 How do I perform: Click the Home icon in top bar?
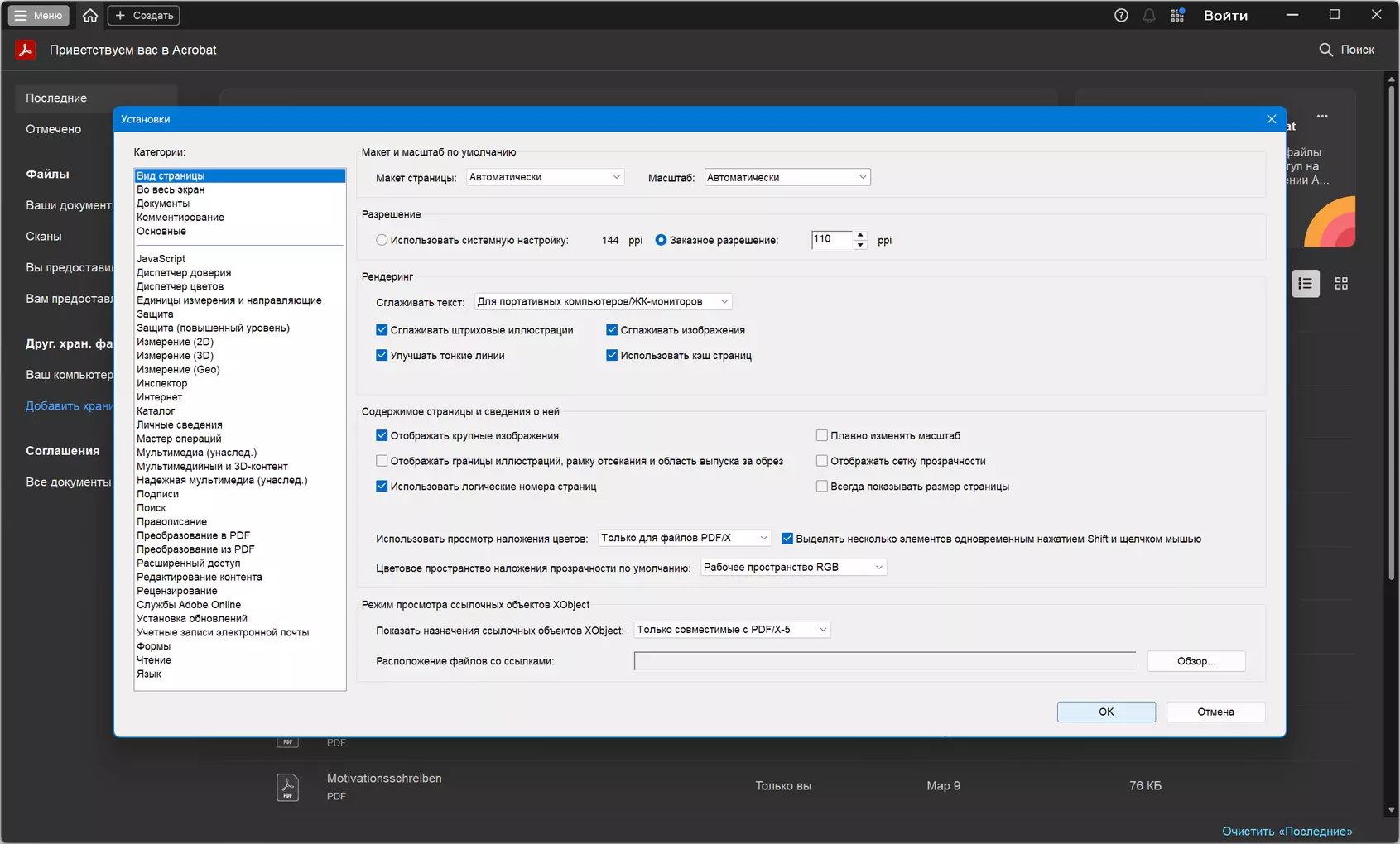pos(90,15)
